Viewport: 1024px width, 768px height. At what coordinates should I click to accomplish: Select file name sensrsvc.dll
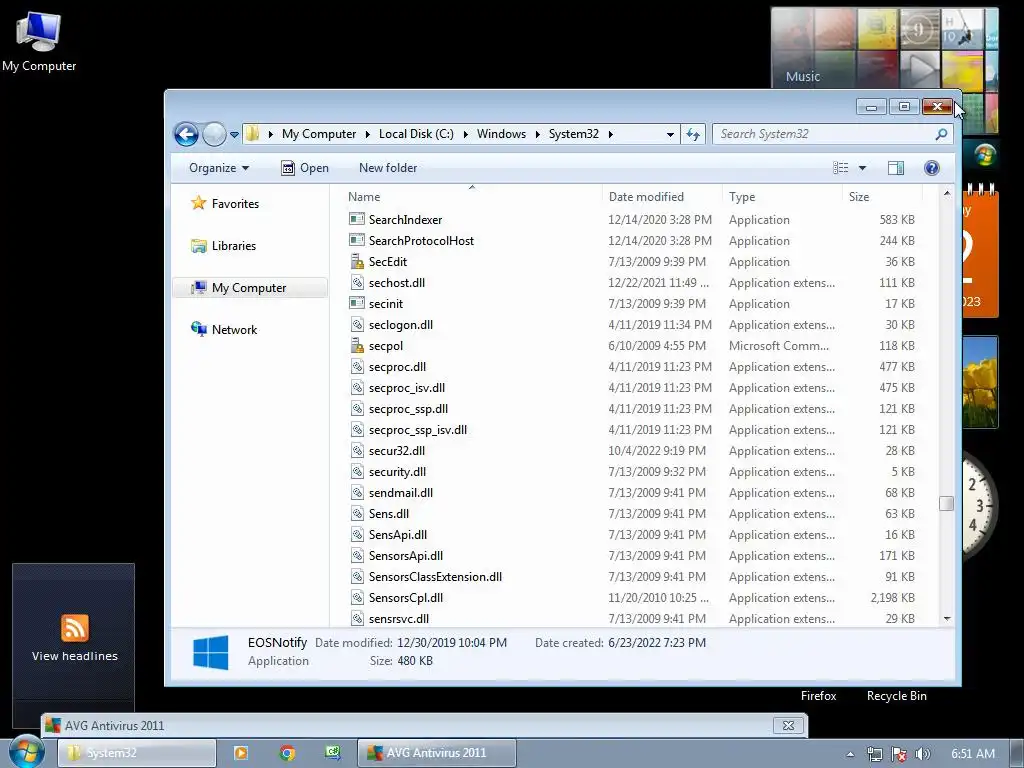click(399, 618)
